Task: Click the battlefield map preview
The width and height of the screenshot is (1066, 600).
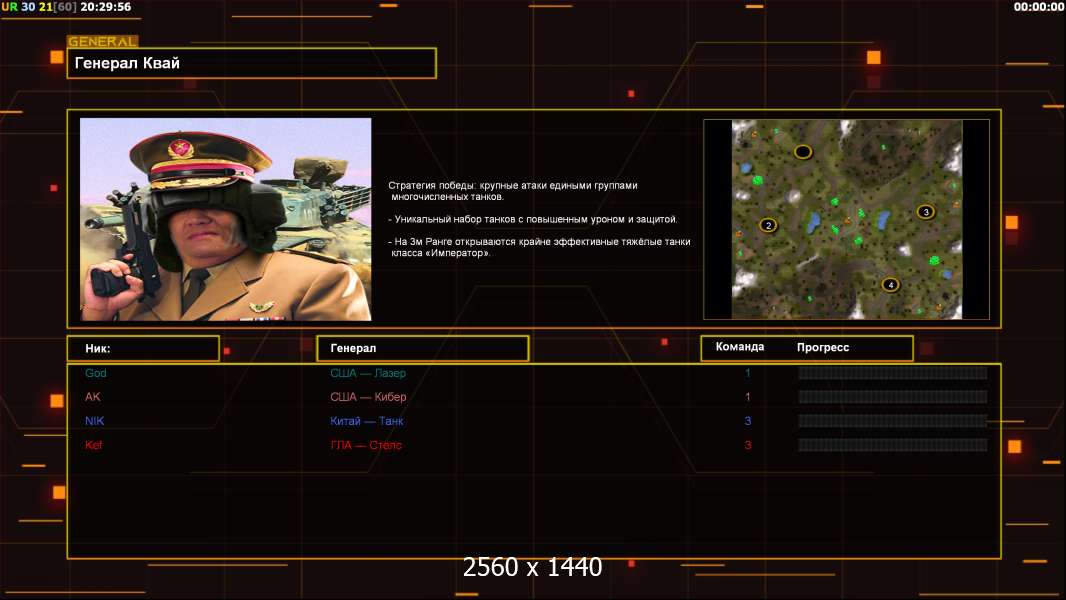Action: (846, 219)
